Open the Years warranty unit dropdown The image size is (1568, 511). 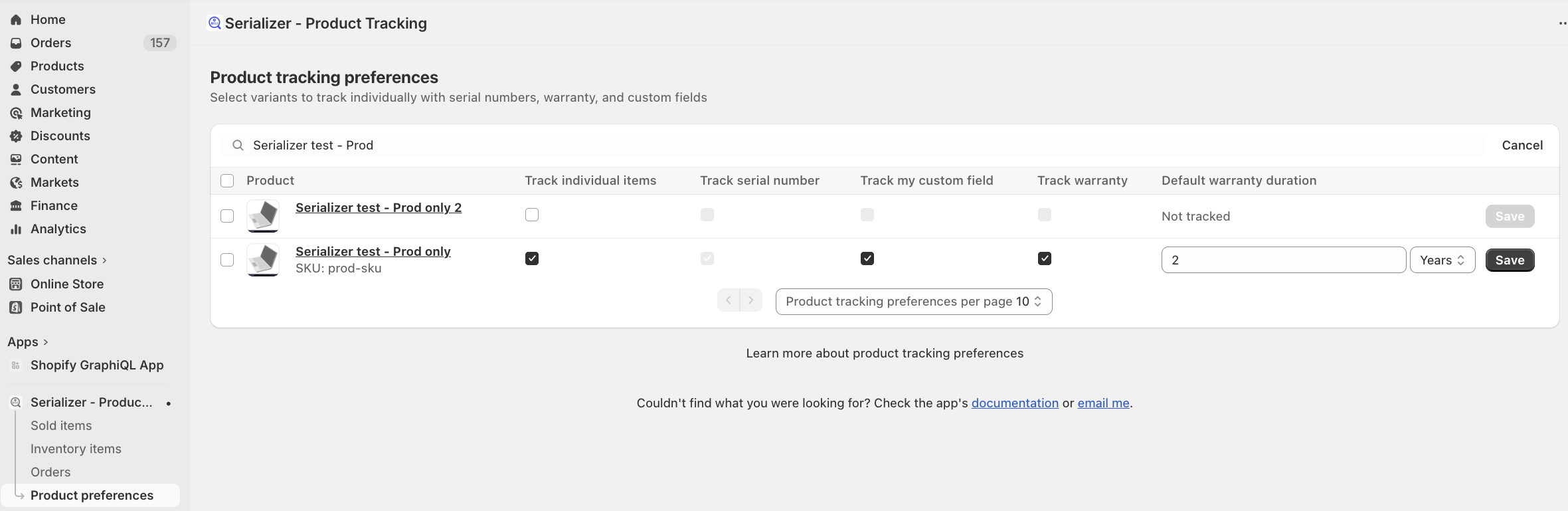[x=1442, y=260]
